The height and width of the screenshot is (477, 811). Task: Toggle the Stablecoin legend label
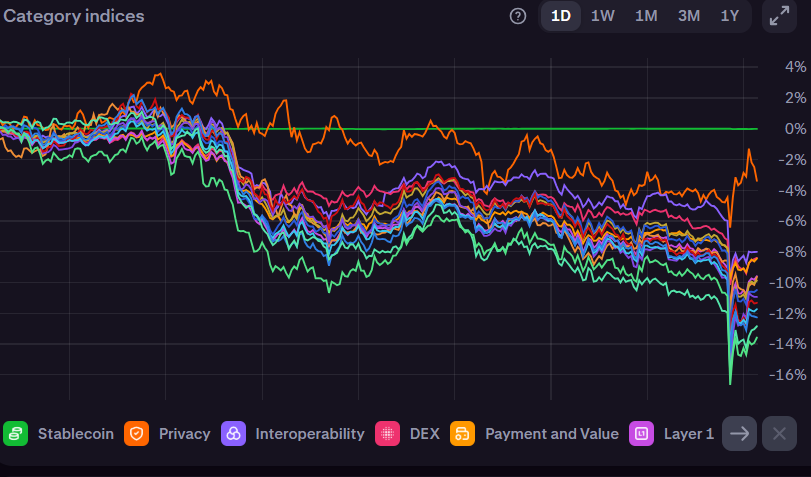point(76,434)
